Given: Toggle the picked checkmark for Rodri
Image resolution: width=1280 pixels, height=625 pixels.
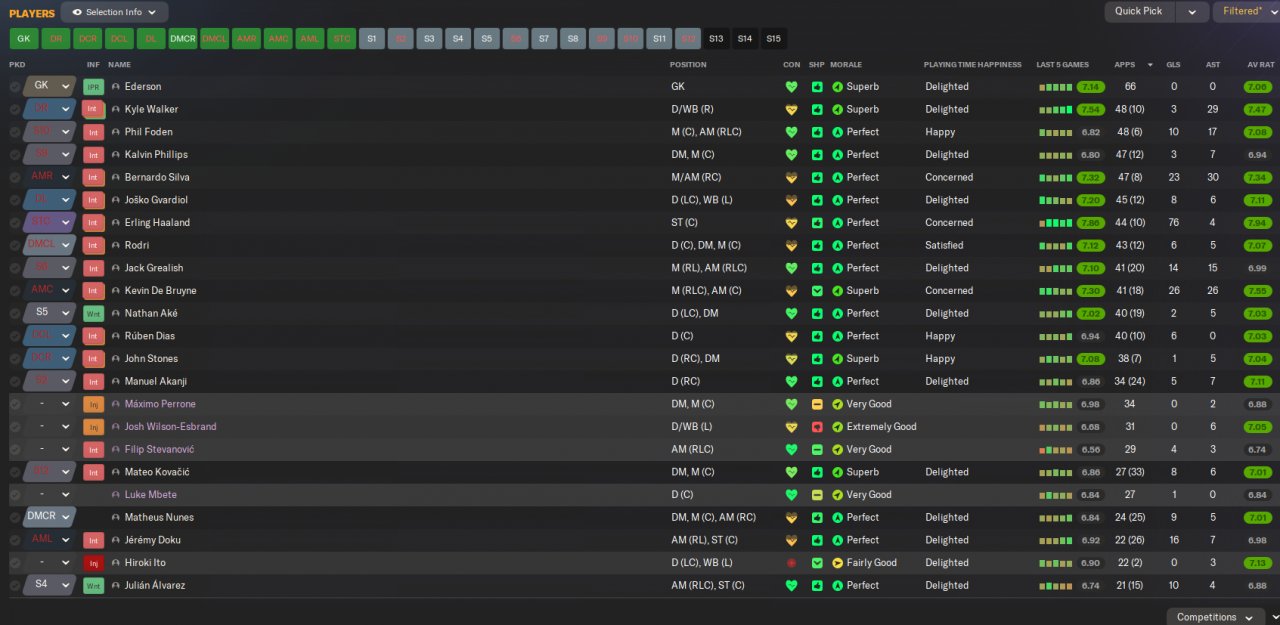Looking at the screenshot, I should click(15, 245).
